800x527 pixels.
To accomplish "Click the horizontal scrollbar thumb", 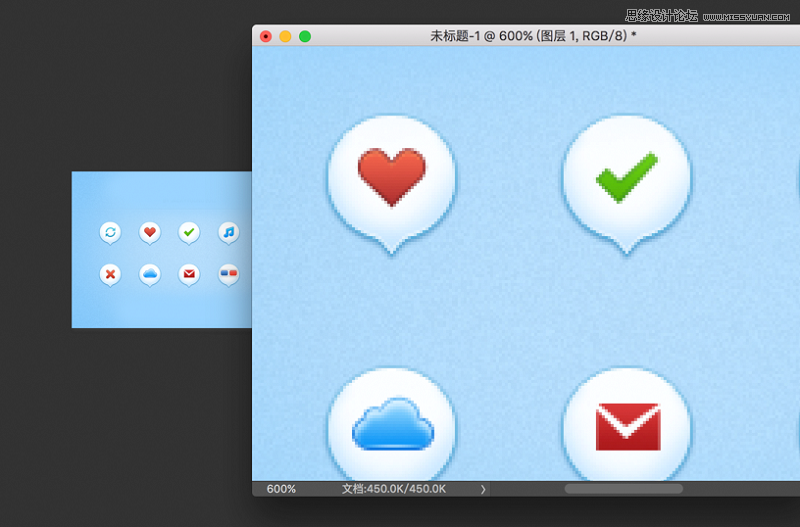I will click(623, 489).
